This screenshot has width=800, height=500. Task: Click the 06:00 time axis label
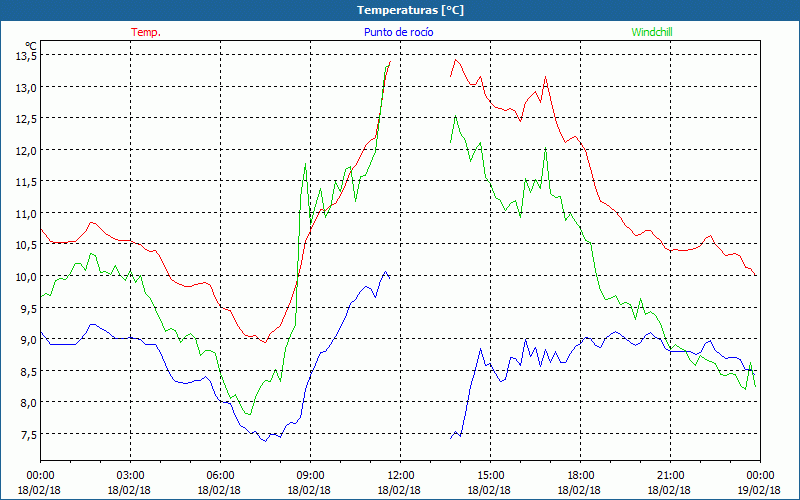pos(220,476)
